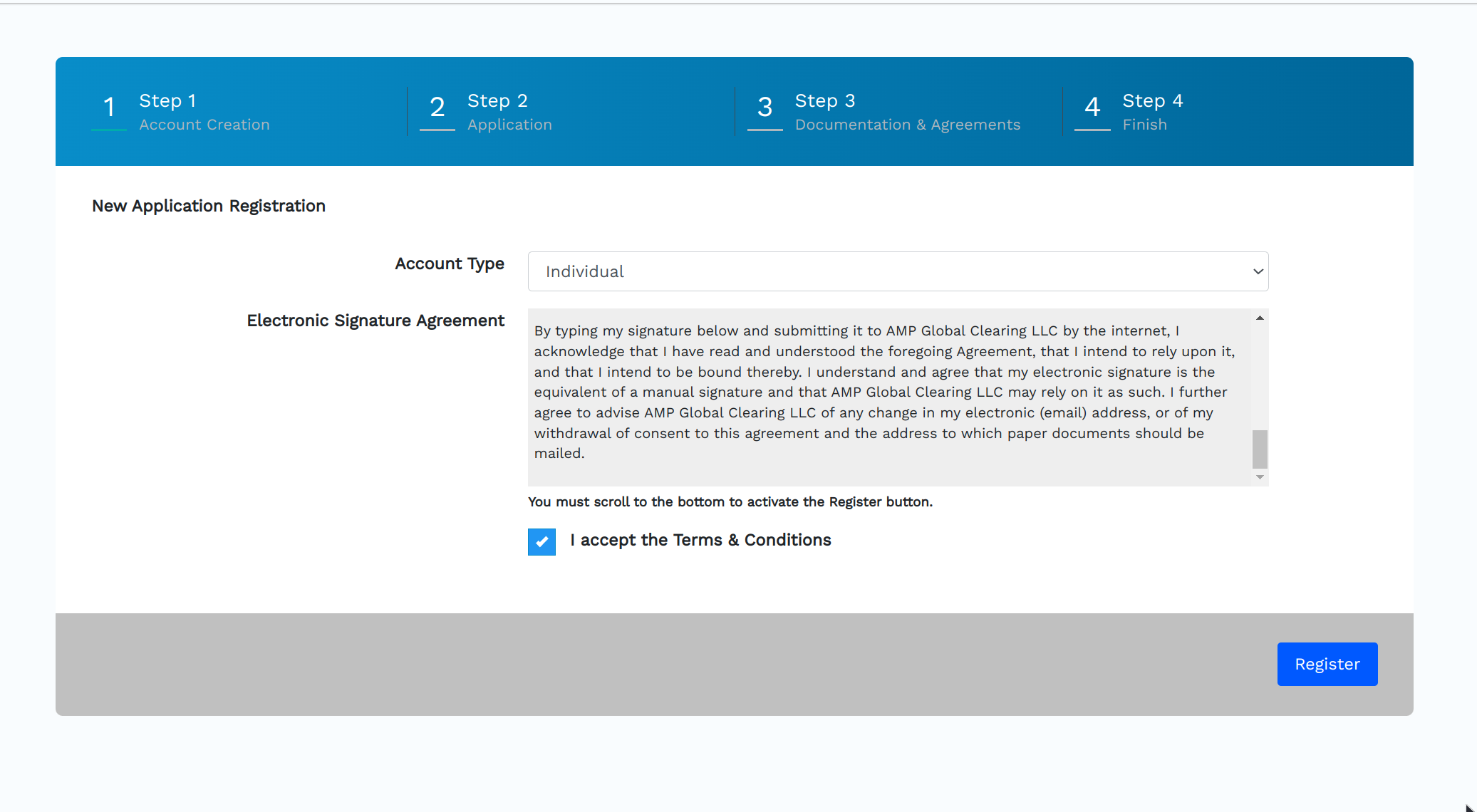Uncheck the Terms & Conditions checkbox
The height and width of the screenshot is (812, 1477).
[541, 541]
